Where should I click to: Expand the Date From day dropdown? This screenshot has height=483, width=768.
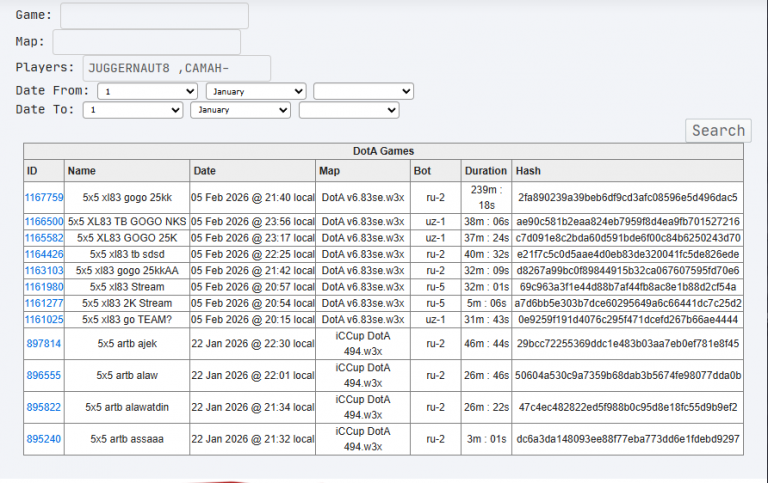point(147,91)
